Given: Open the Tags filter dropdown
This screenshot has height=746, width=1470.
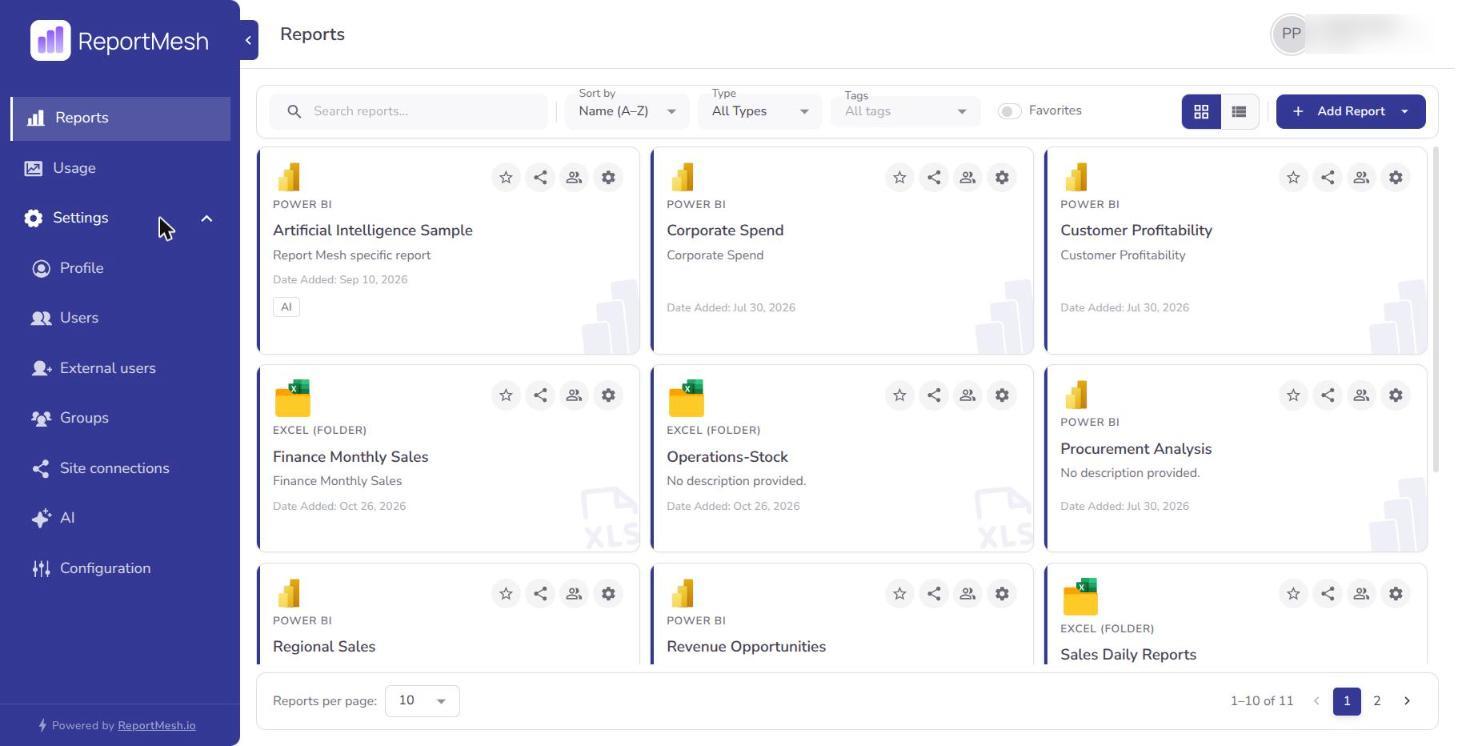Looking at the screenshot, I should tap(906, 111).
